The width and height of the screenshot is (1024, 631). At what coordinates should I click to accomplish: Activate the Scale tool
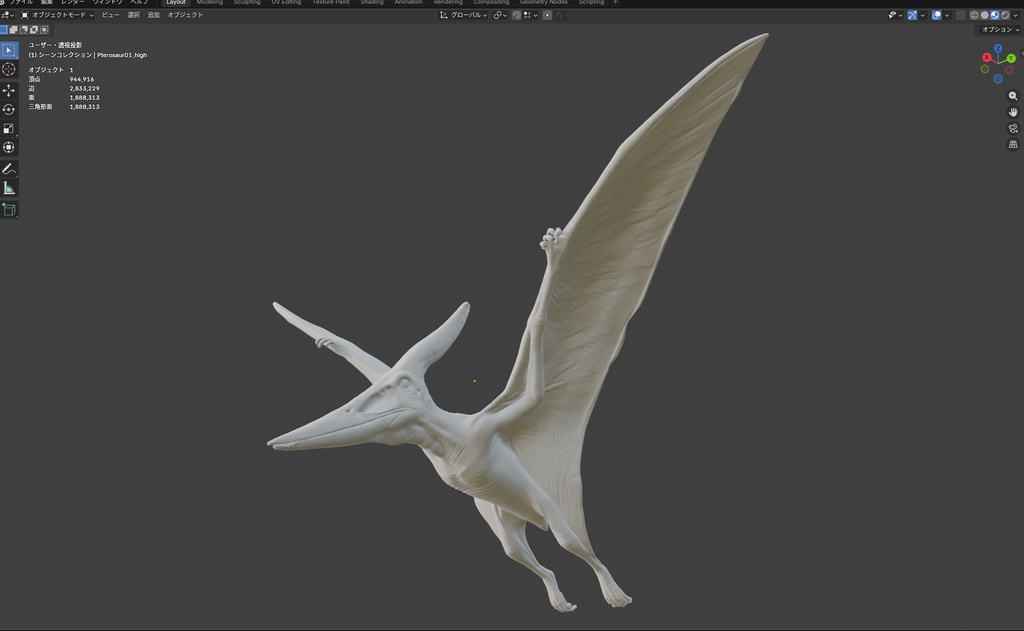pos(9,128)
